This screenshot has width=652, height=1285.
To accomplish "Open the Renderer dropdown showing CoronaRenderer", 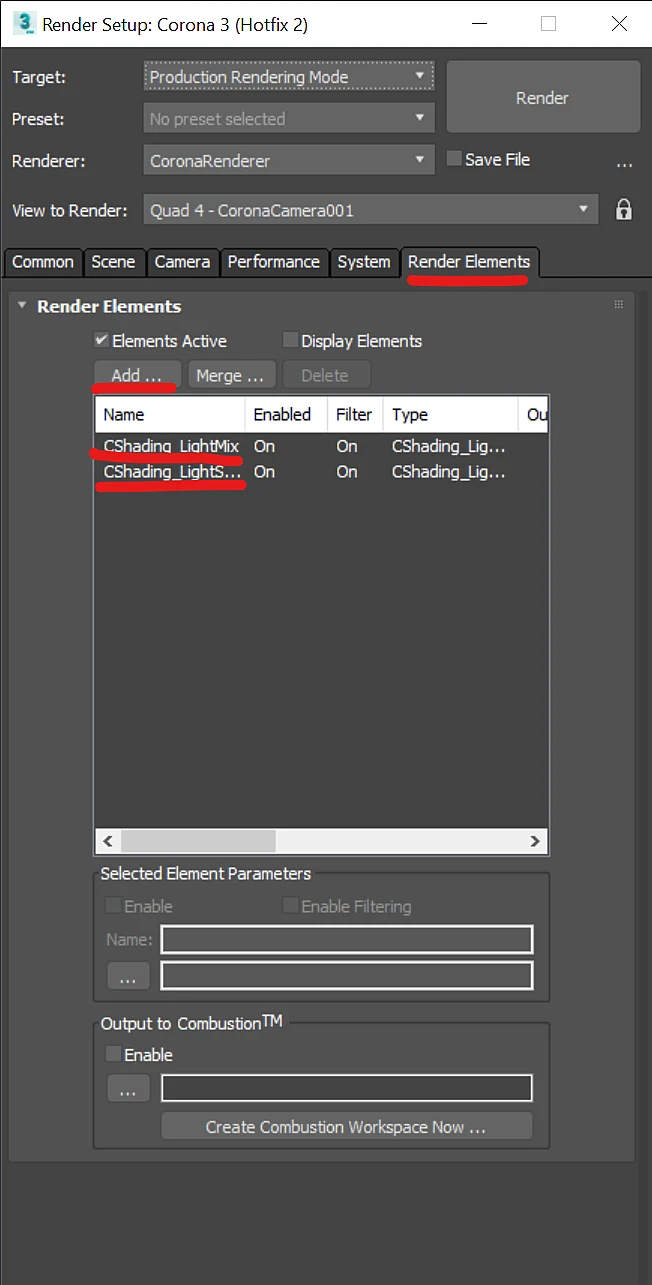I will click(289, 161).
